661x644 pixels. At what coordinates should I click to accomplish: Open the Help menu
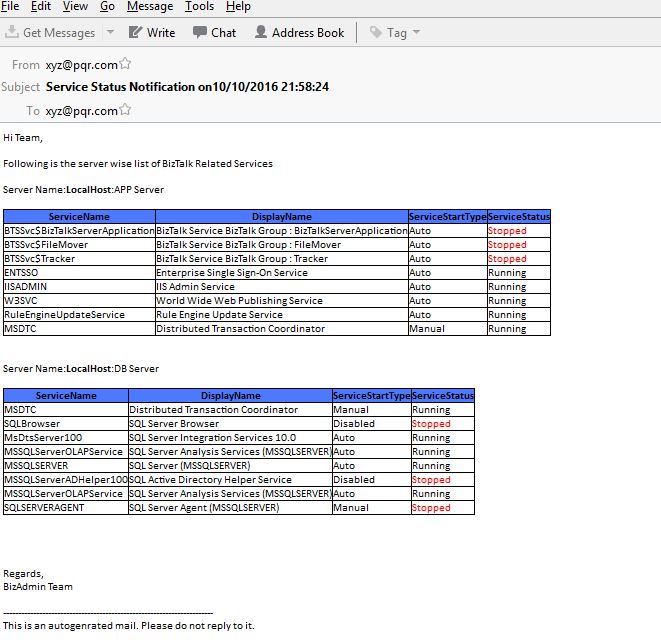pos(238,6)
